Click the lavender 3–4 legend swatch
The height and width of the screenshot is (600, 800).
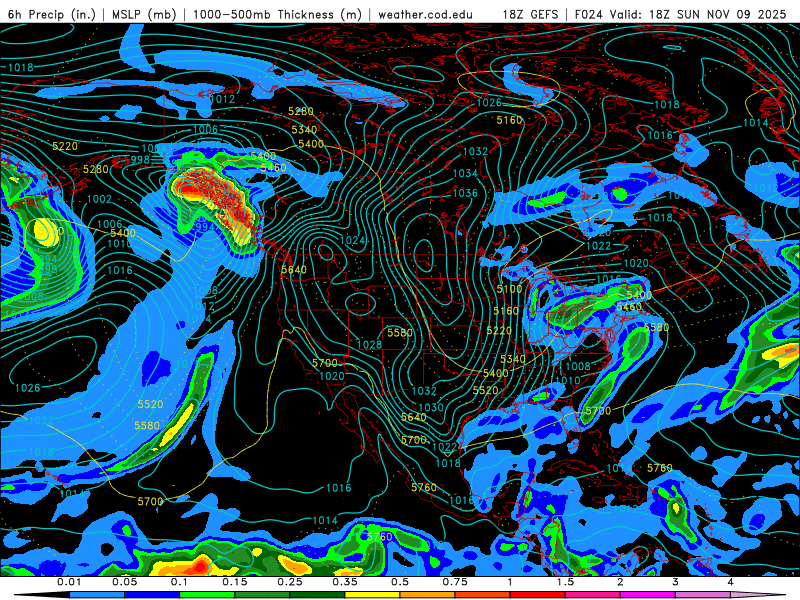tap(703, 595)
